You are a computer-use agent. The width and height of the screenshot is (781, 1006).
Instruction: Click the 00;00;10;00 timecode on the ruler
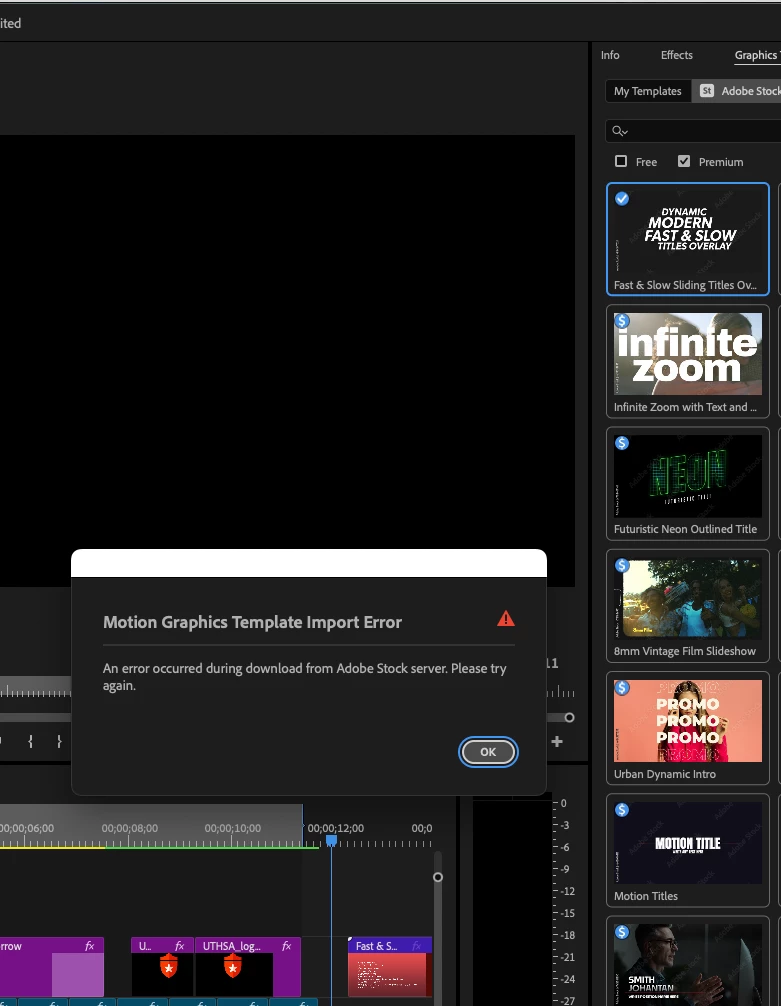(233, 828)
